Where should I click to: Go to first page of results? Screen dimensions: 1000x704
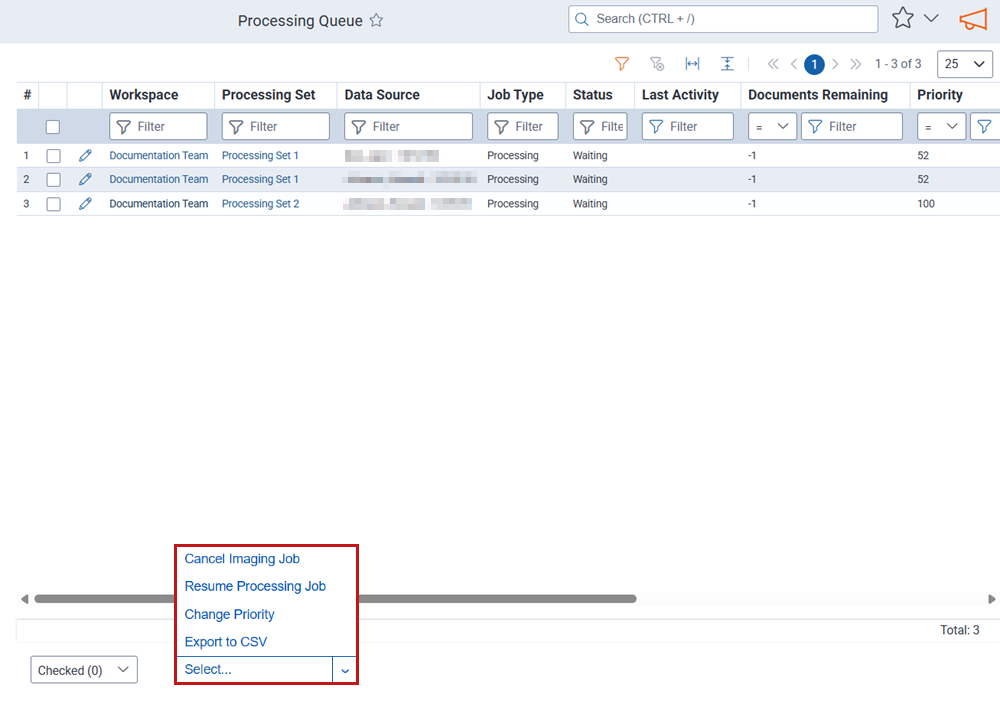pos(773,64)
